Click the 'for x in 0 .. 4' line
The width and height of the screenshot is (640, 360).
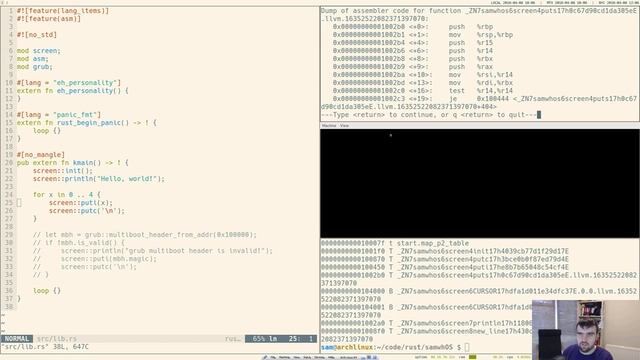67,195
